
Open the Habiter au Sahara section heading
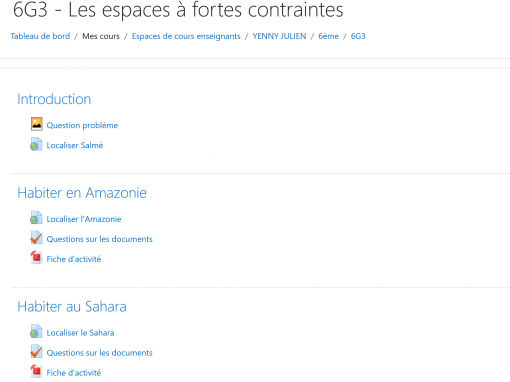(72, 307)
